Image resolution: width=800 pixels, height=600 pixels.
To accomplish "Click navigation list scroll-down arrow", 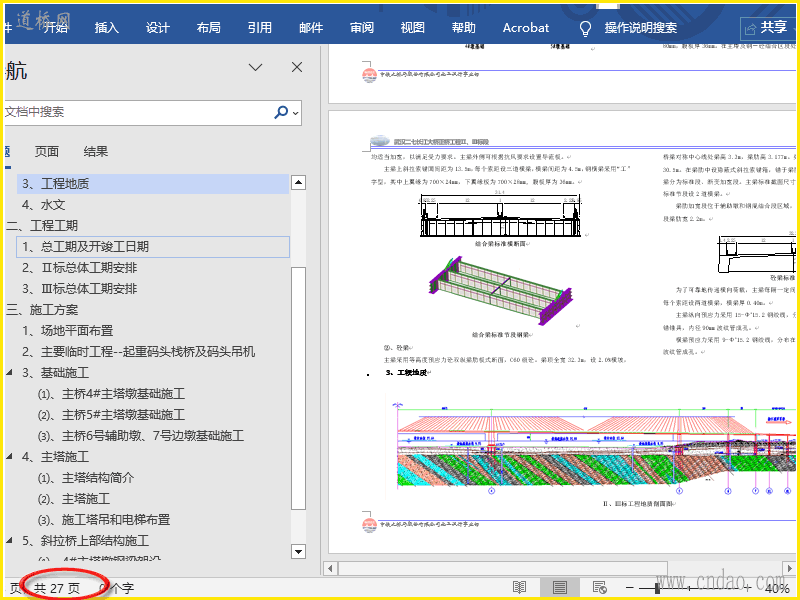I will point(298,552).
